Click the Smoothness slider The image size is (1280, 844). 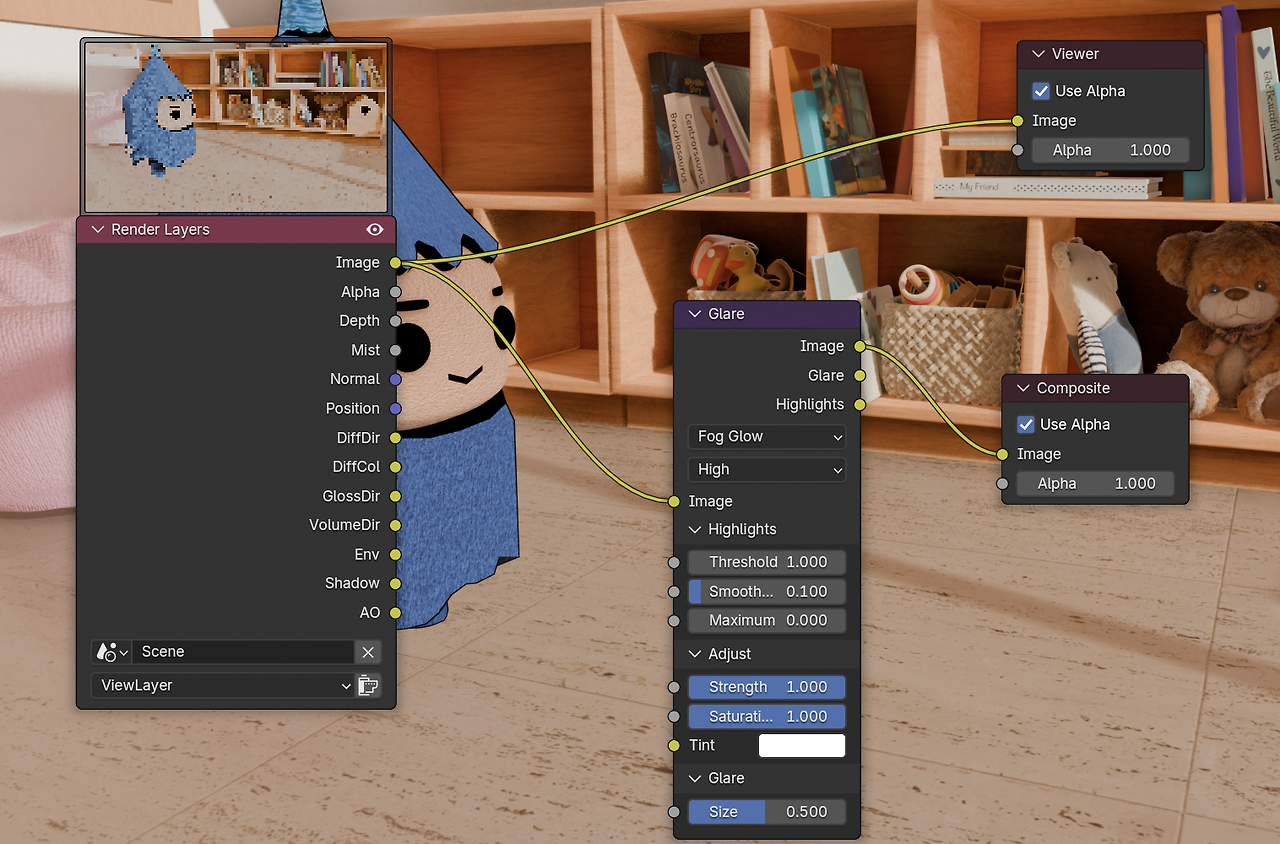767,591
